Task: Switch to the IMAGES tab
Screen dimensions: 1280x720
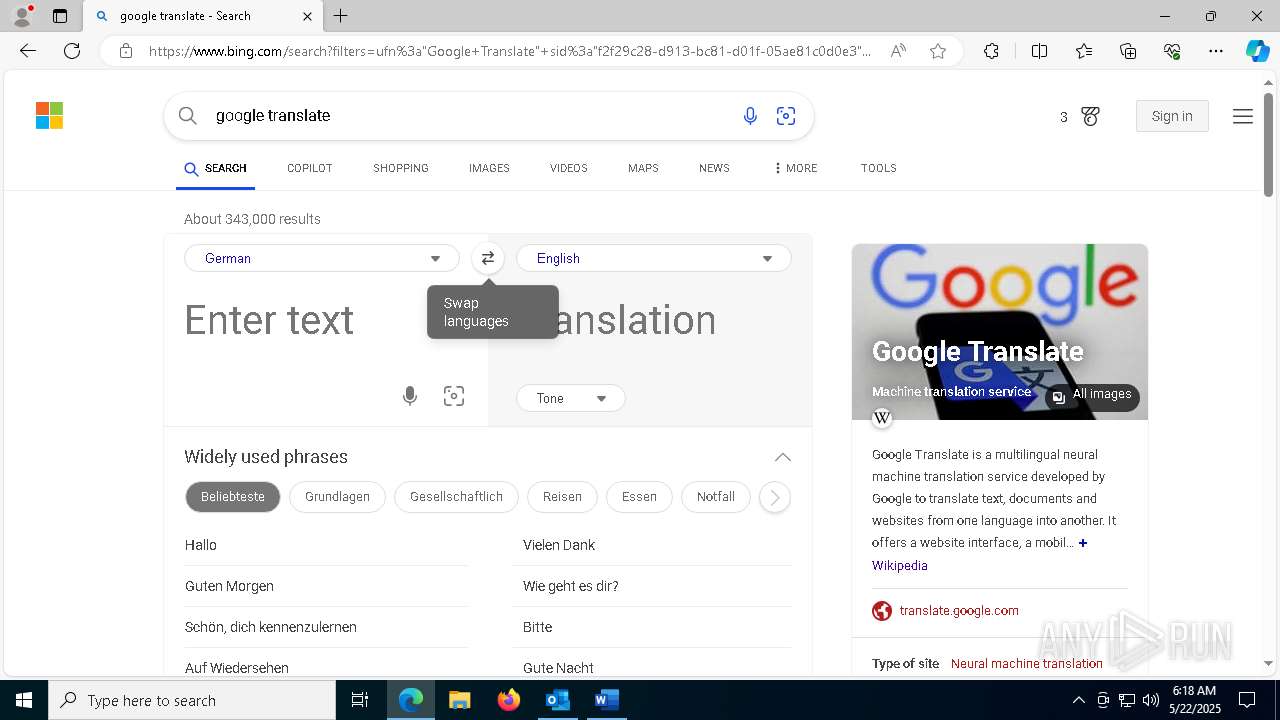Action: click(x=489, y=168)
